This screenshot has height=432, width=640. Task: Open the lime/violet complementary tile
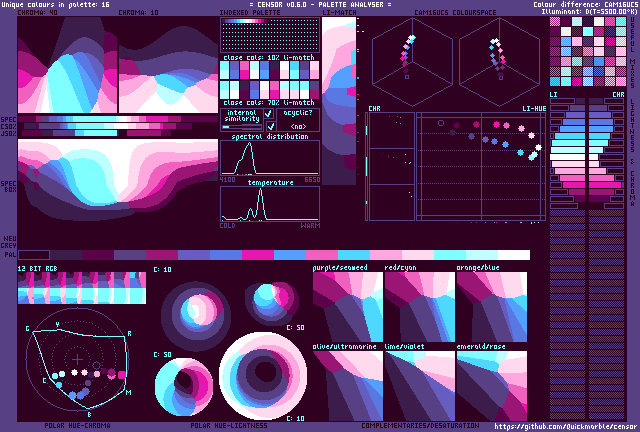click(420, 386)
